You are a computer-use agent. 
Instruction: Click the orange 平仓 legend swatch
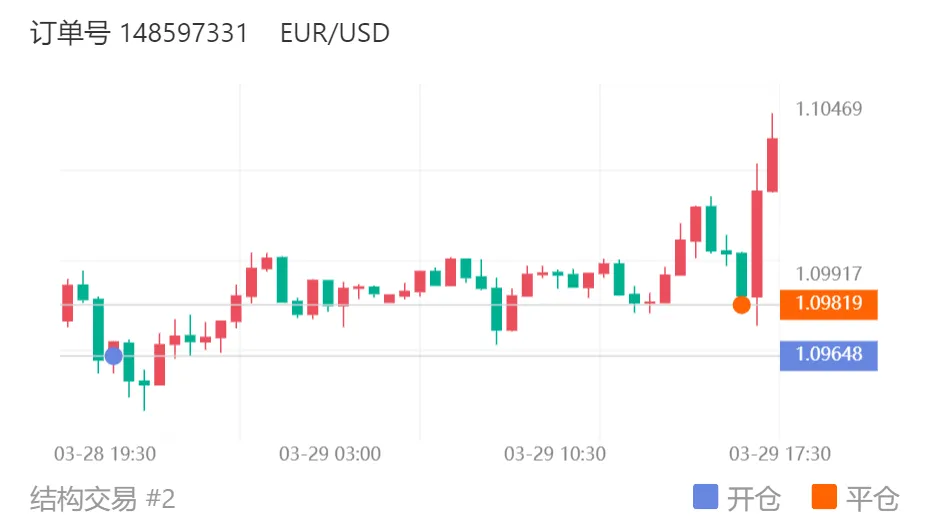coord(824,497)
